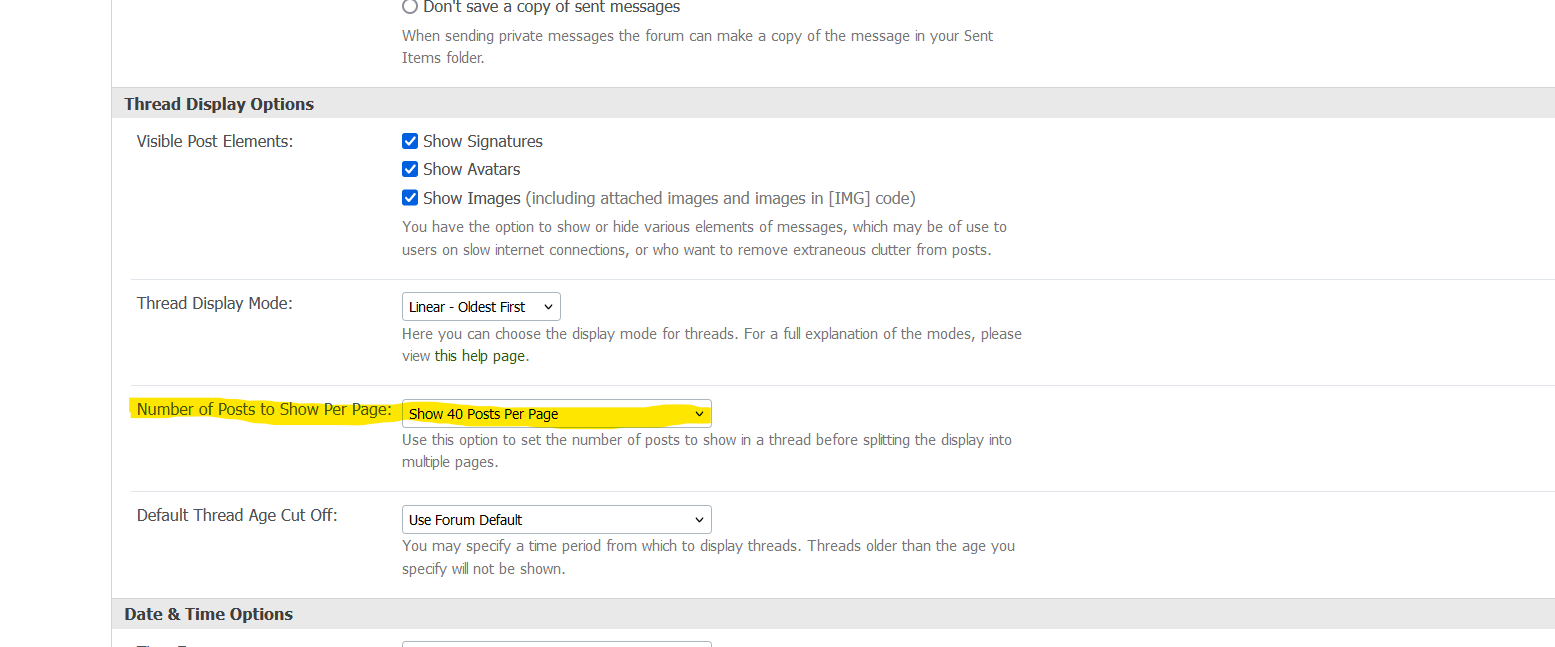Viewport: 1555px width, 647px height.
Task: Select the "Don't save a copy of sent messages" radio button
Action: (410, 7)
